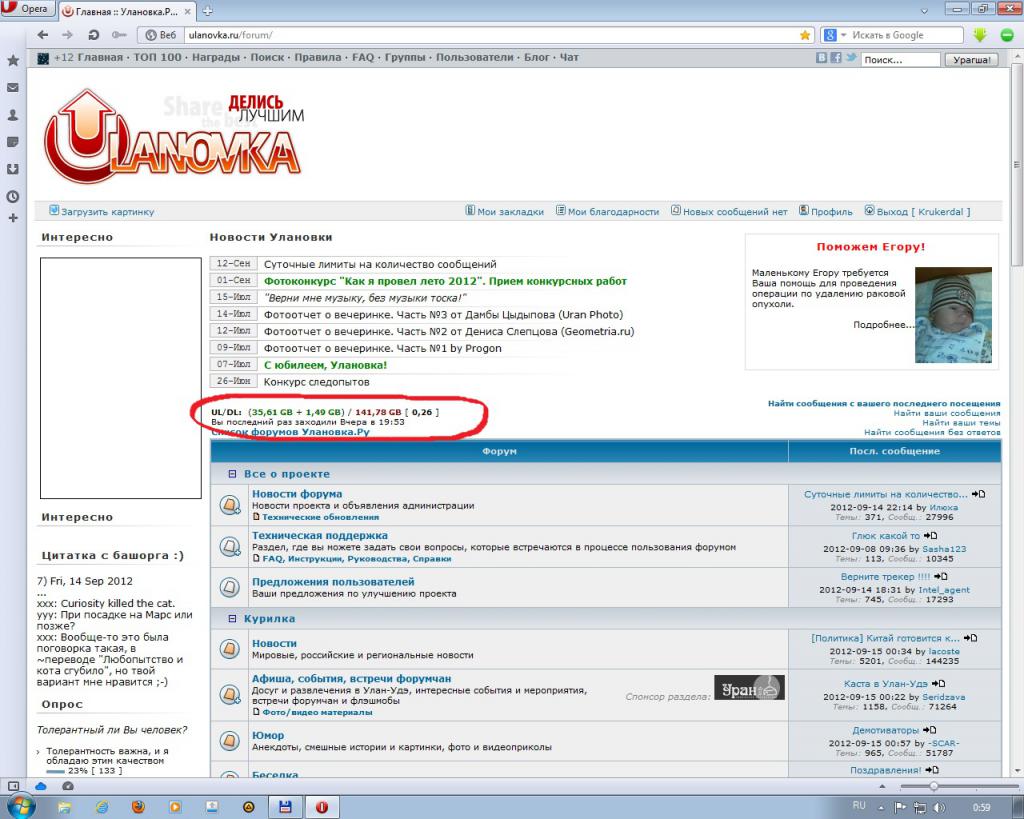
Task: Toggle the Opera sidebar panel button
Action: 13,786
